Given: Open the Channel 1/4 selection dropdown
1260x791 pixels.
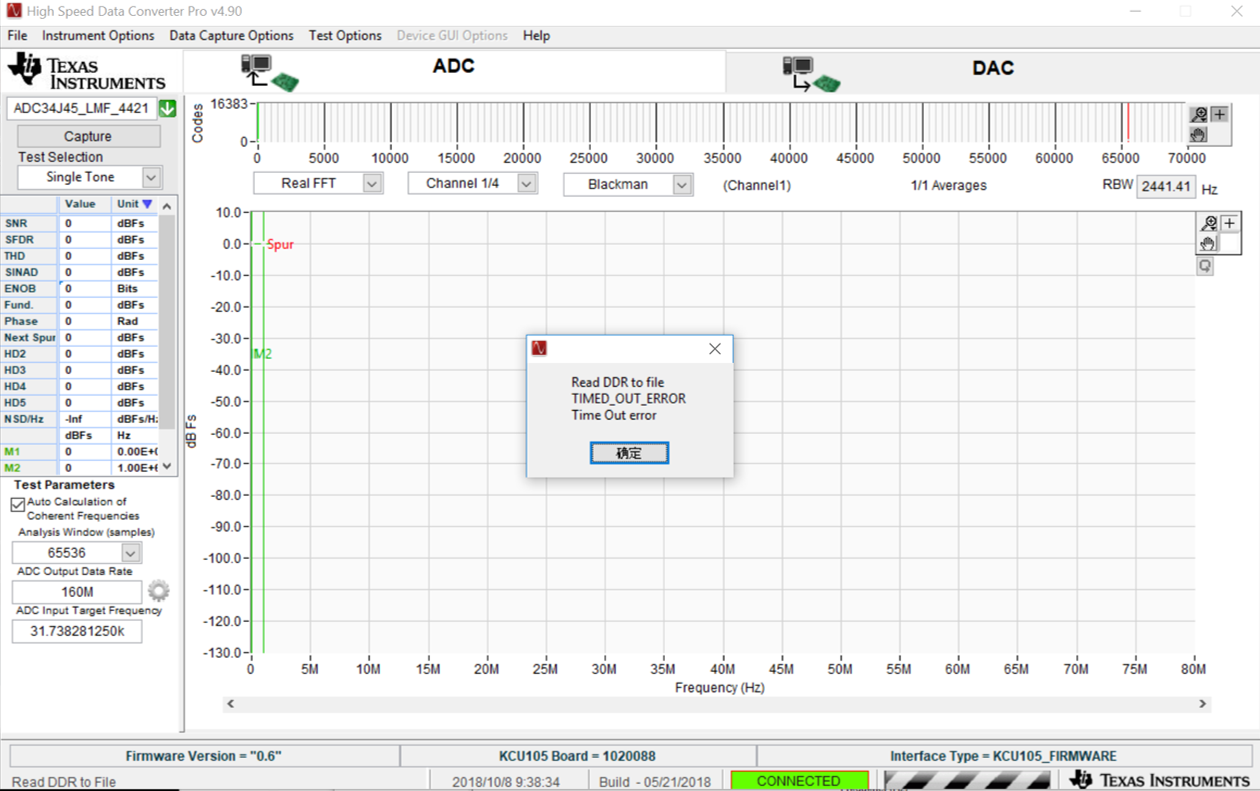Looking at the screenshot, I should click(x=527, y=184).
